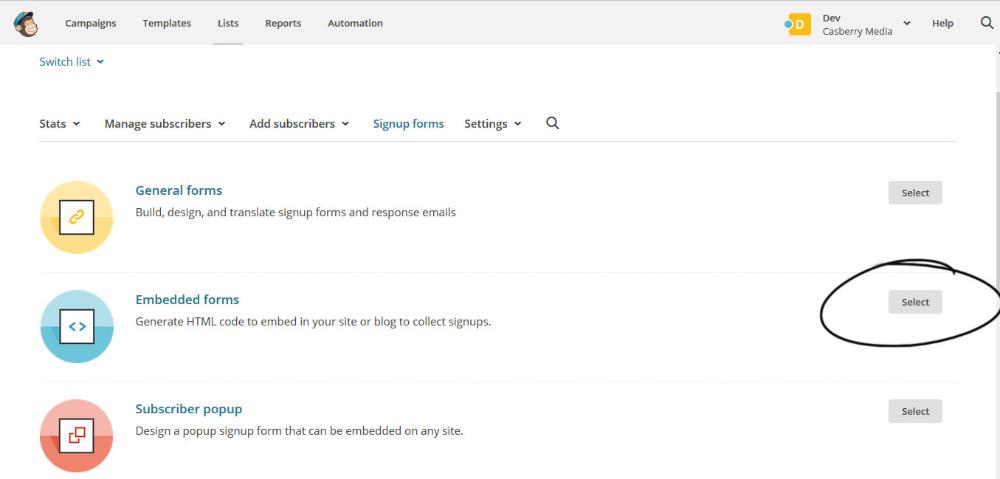Select the Embedded forms option button
Screen dimensions: 1000x479
click(x=915, y=302)
